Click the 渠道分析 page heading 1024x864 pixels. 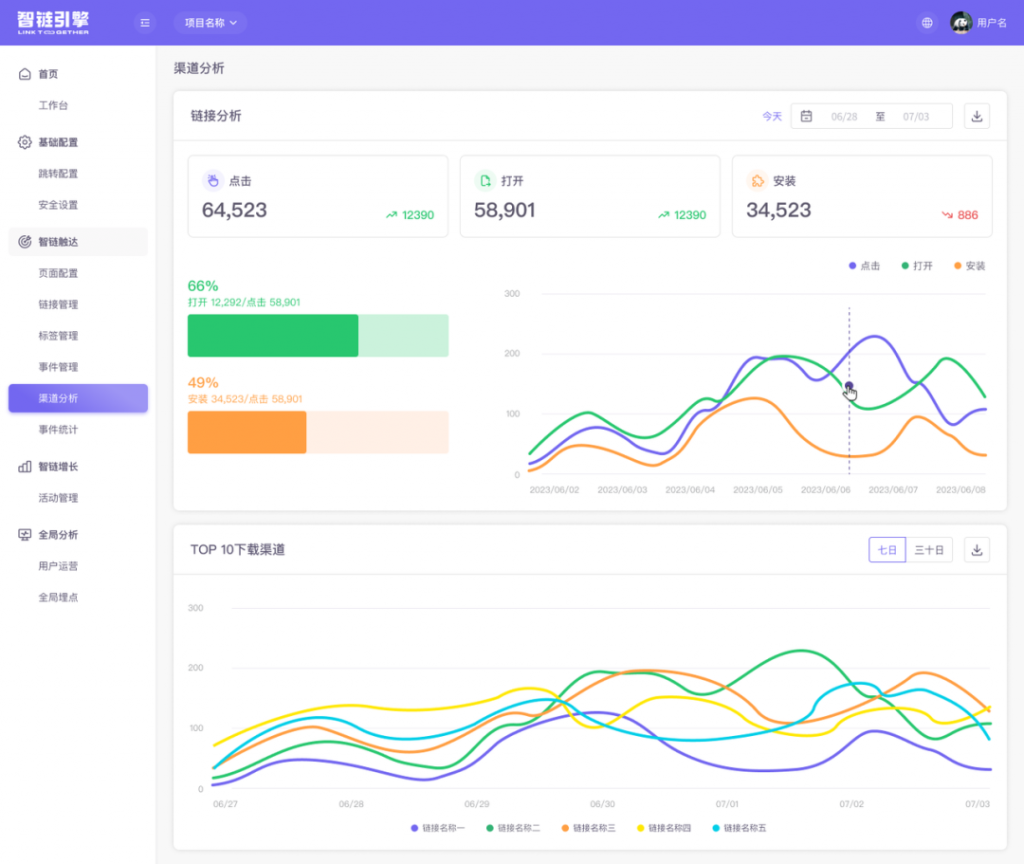199,68
